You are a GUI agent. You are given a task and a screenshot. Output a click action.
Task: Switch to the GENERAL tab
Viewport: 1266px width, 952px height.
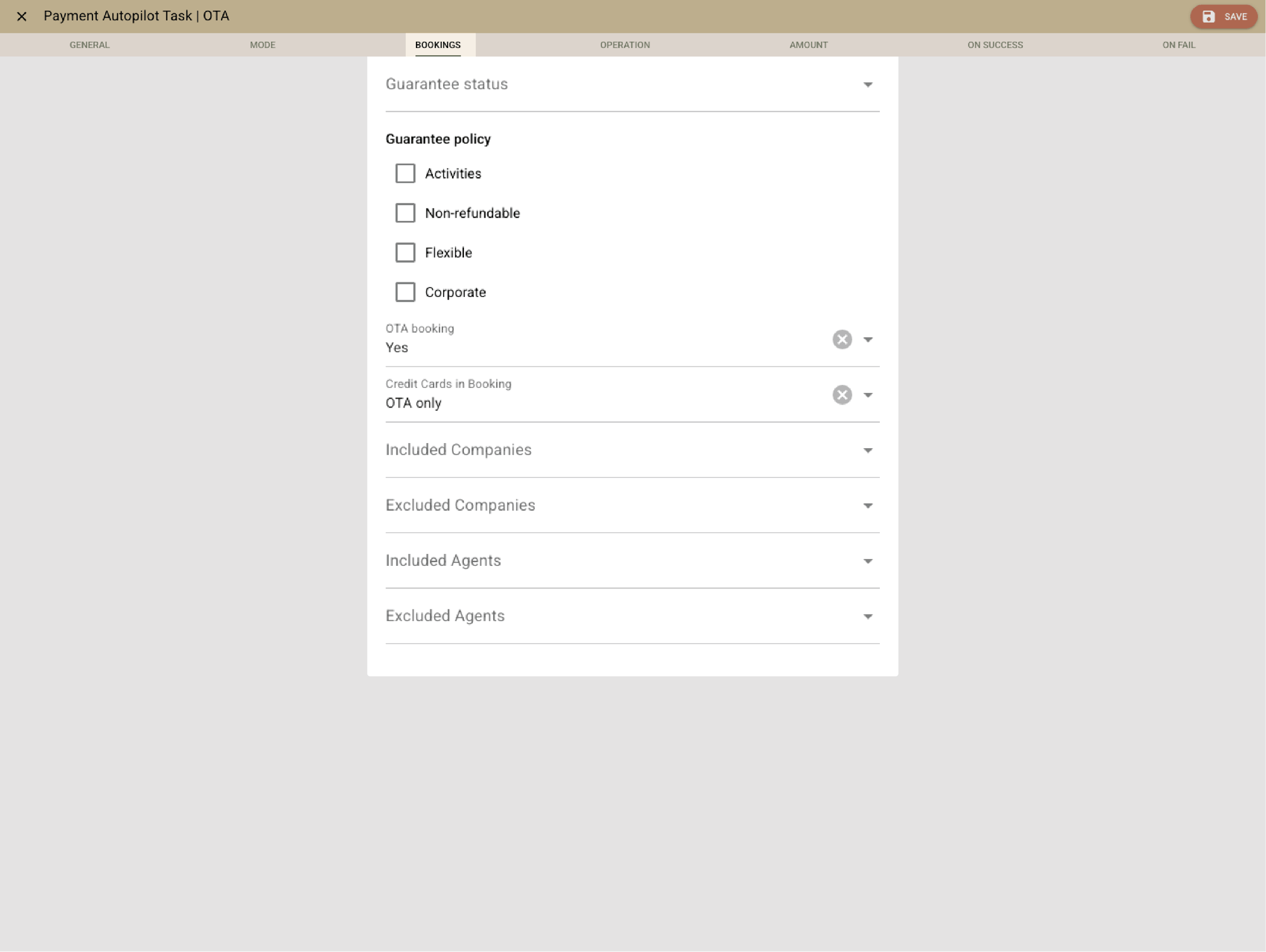pos(89,45)
